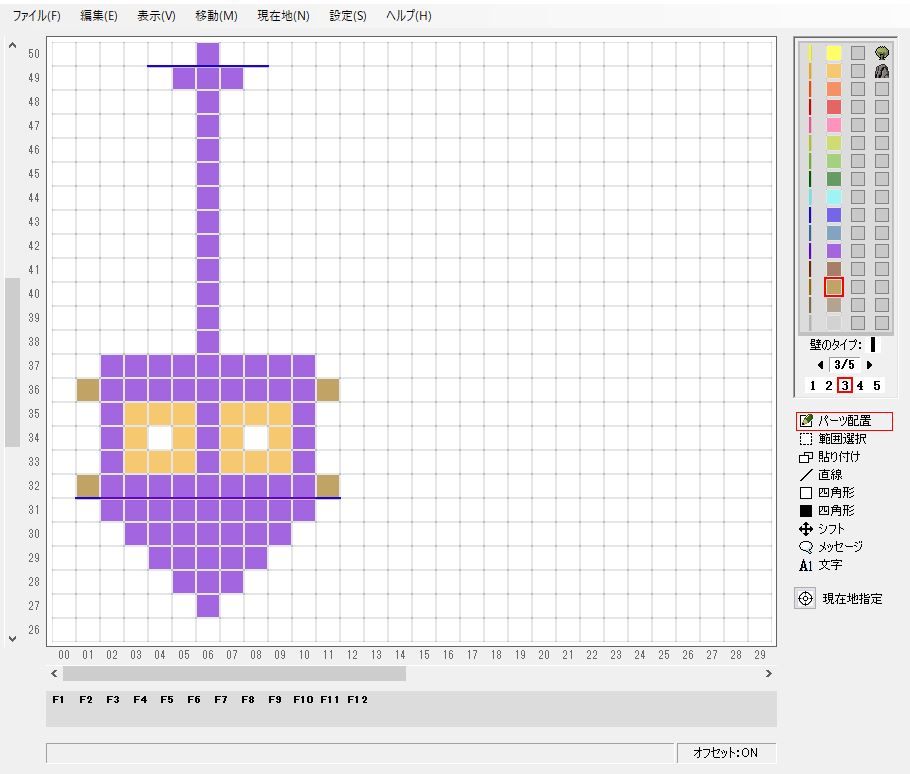The height and width of the screenshot is (774, 910).
Task: Open the ヘルプ(H) menu
Action: 409,16
